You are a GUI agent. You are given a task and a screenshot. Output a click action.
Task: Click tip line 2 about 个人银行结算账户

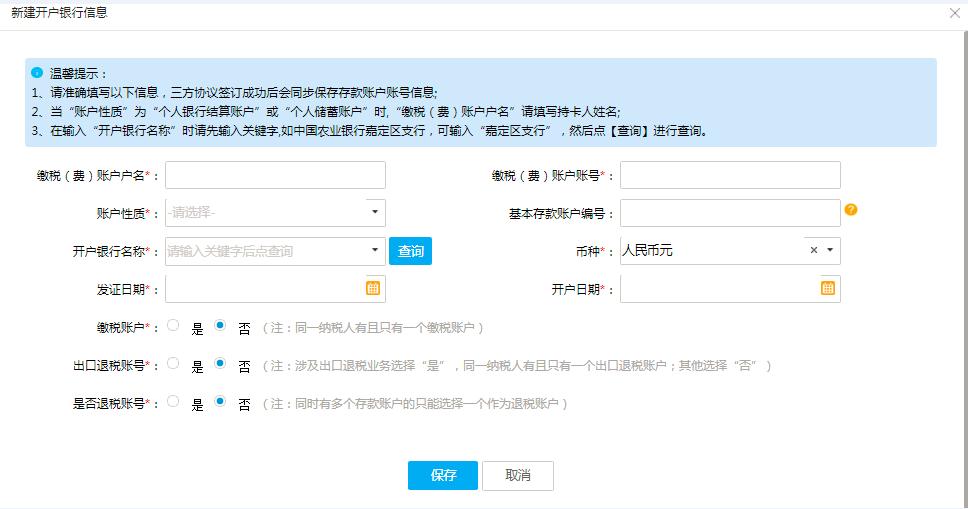point(326,112)
